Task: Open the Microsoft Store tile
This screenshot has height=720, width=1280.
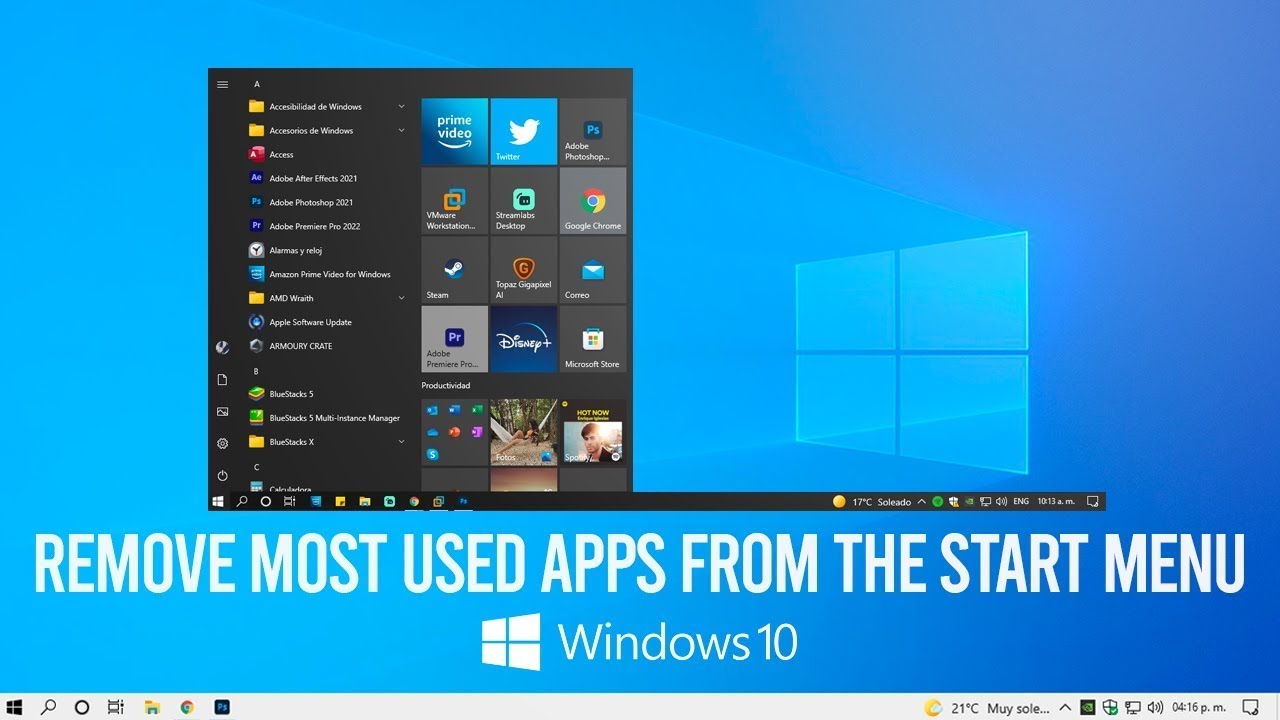Action: [x=593, y=339]
